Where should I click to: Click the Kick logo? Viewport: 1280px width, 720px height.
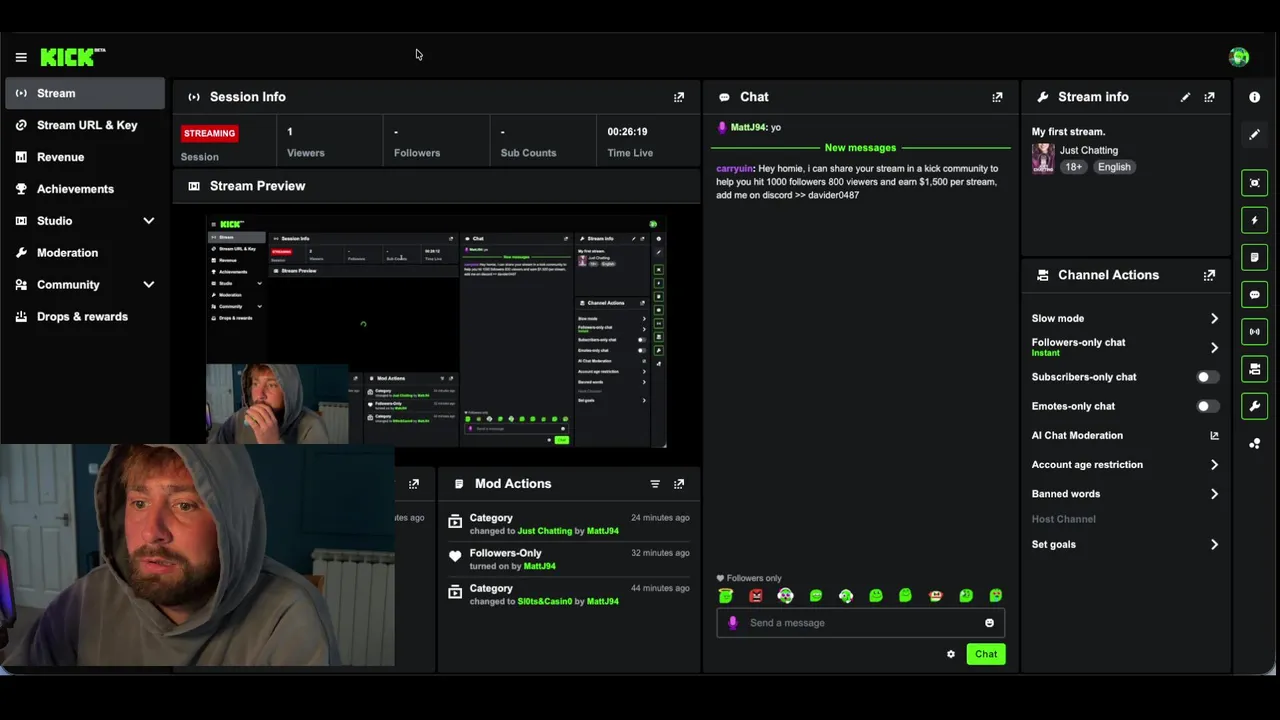(72, 57)
